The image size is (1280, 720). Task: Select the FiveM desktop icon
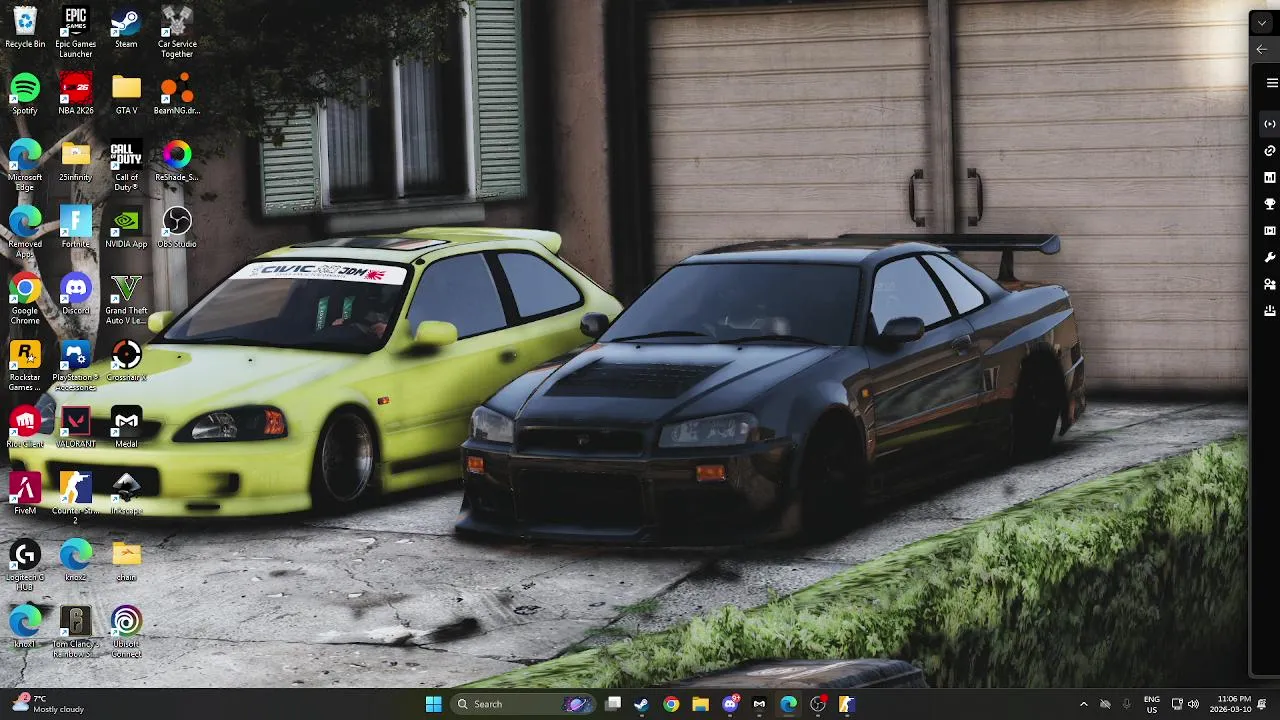[25, 494]
